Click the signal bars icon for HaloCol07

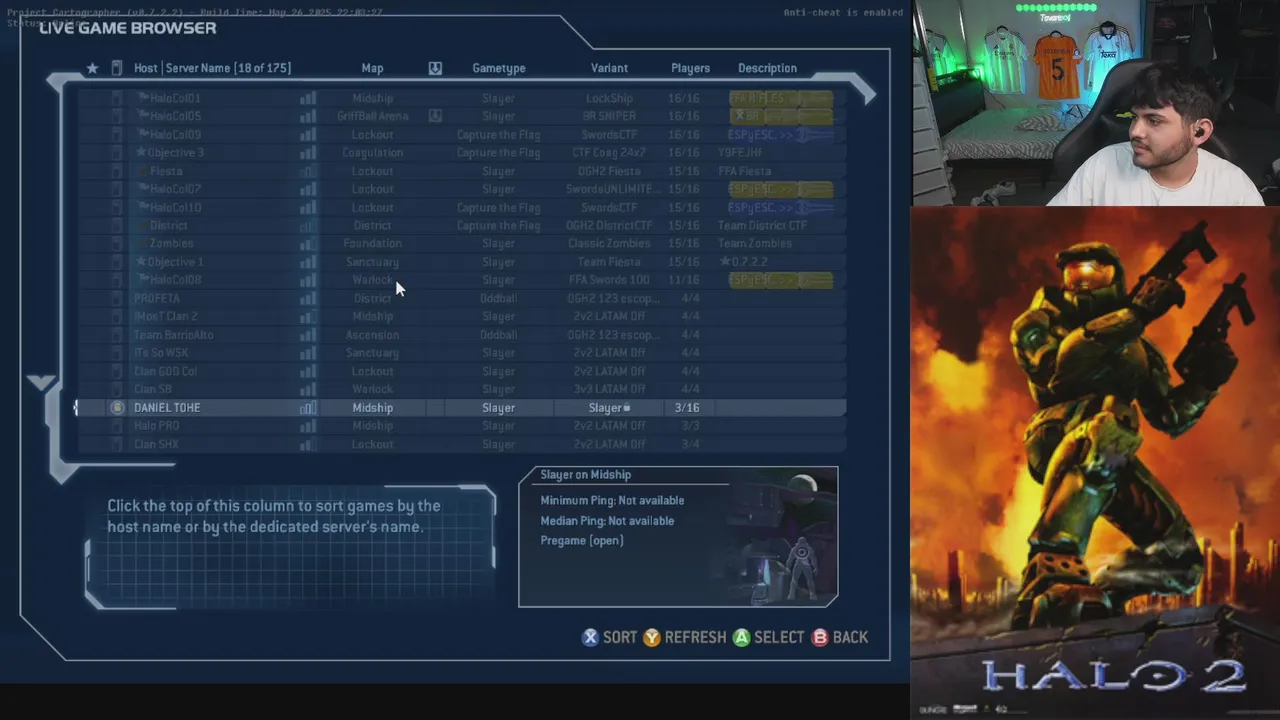point(308,189)
